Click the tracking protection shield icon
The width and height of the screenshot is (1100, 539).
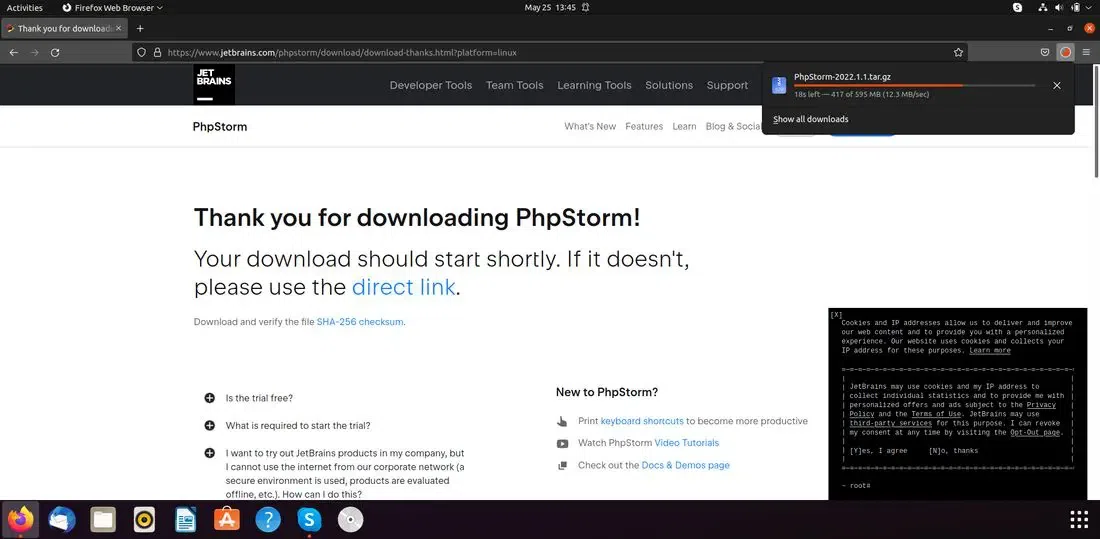[141, 53]
